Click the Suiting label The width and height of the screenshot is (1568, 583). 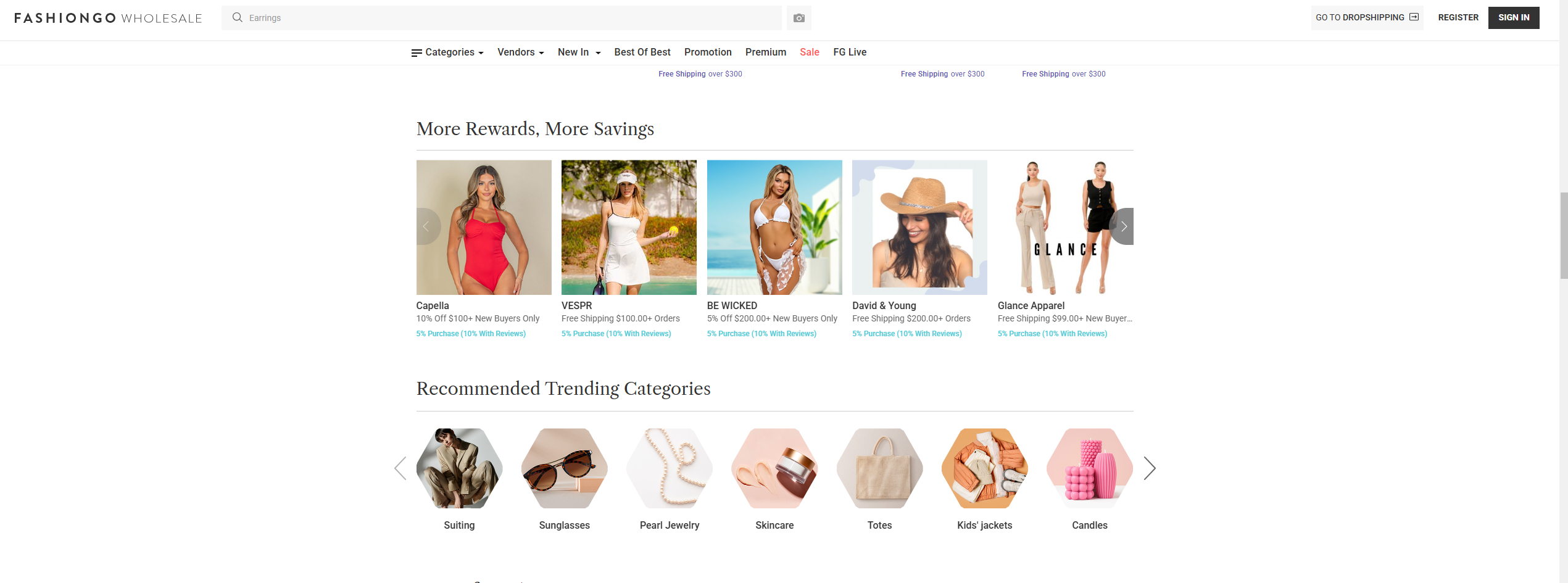click(459, 526)
